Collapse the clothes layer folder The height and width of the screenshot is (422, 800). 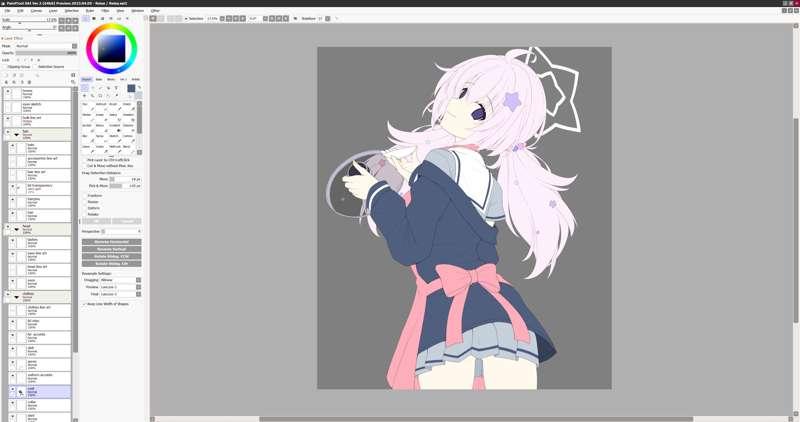coord(16,296)
